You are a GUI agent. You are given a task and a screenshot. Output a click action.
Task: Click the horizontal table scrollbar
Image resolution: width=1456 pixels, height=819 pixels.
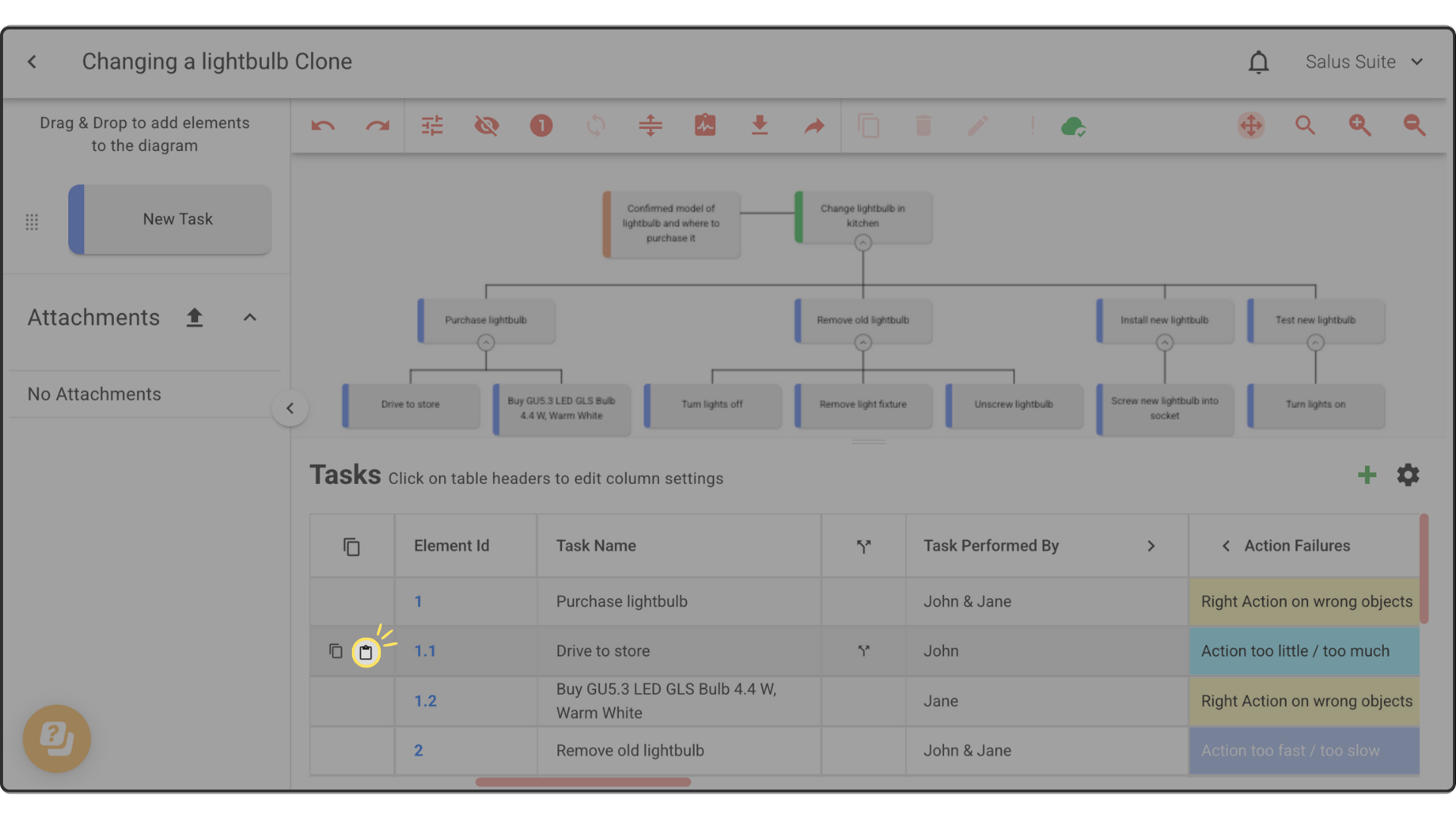(582, 782)
